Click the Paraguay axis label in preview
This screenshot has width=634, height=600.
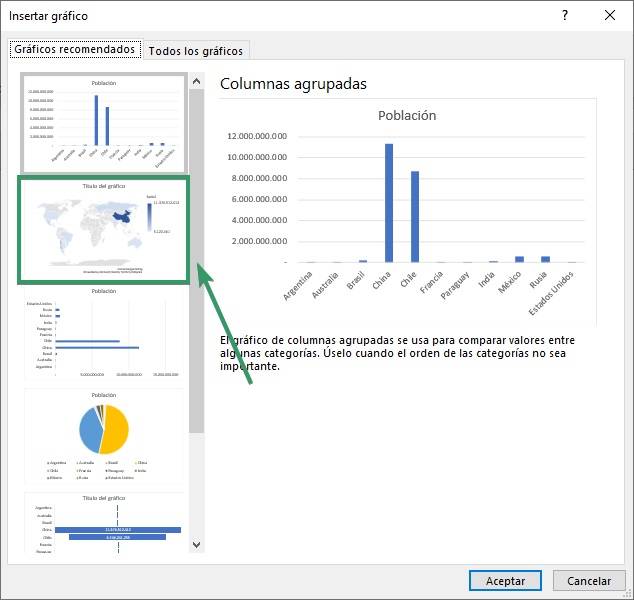click(455, 285)
